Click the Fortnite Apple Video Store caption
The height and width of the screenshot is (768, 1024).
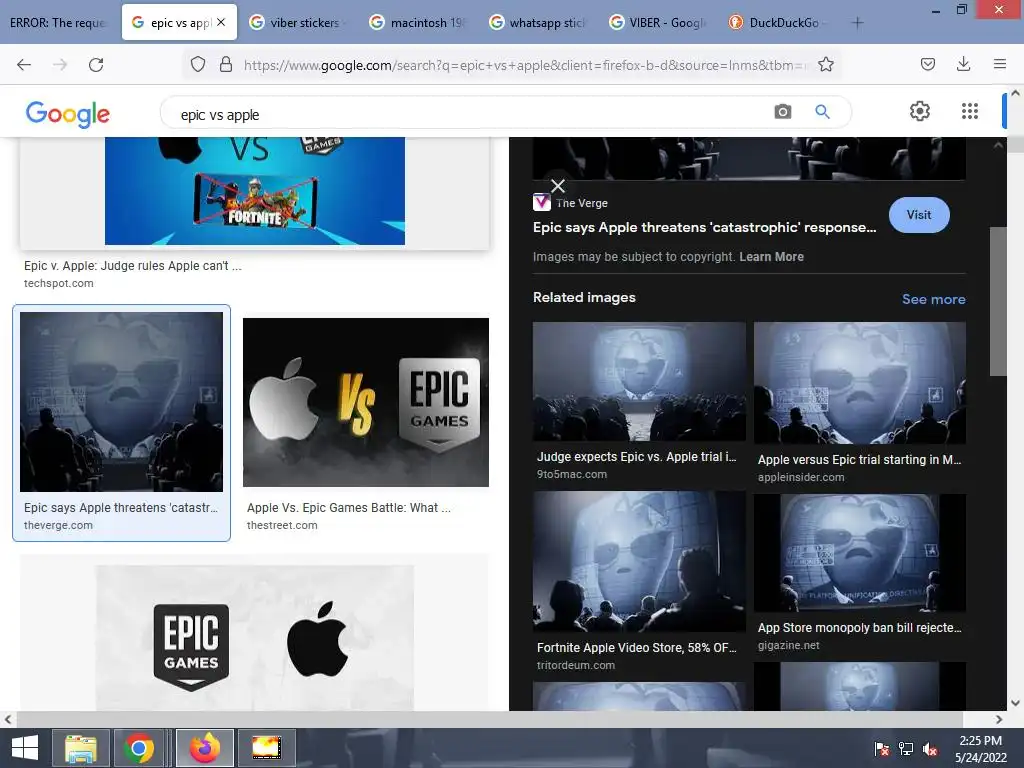[x=636, y=648]
